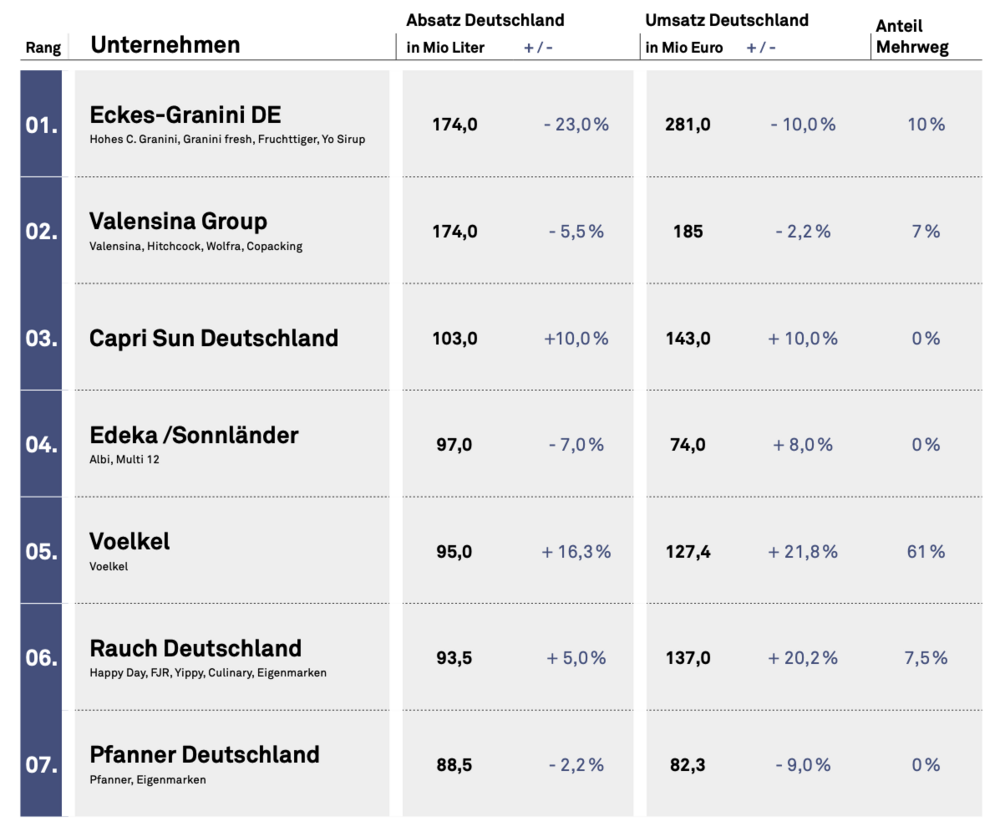This screenshot has width=1000, height=822.
Task: Select the Valensina Group company name
Action: coord(178,221)
